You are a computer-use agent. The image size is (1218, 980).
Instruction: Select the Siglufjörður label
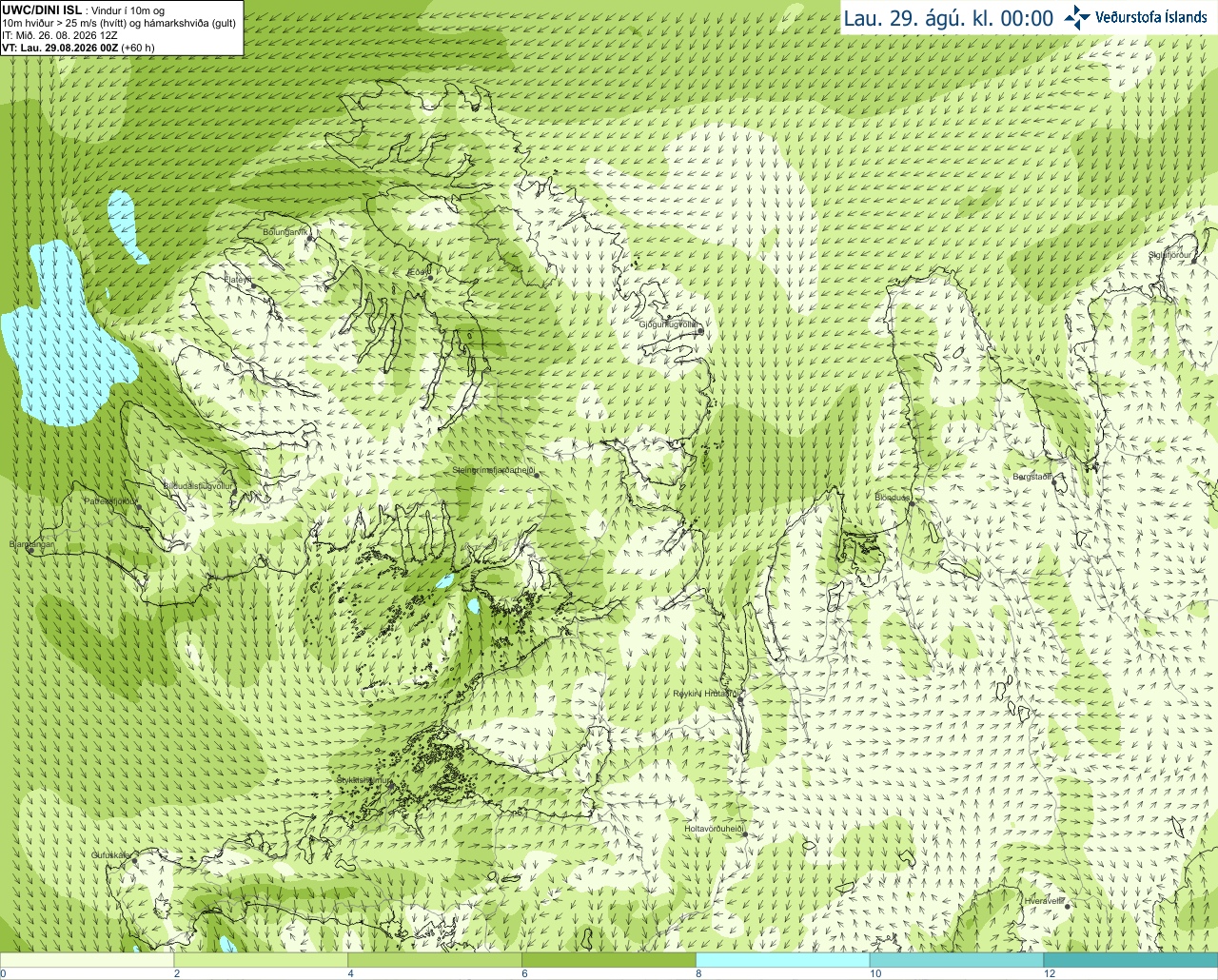[1170, 255]
